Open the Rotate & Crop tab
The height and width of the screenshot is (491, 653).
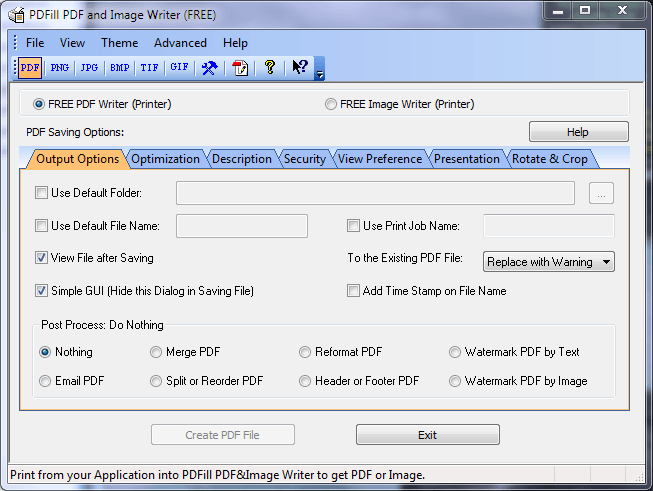[550, 159]
